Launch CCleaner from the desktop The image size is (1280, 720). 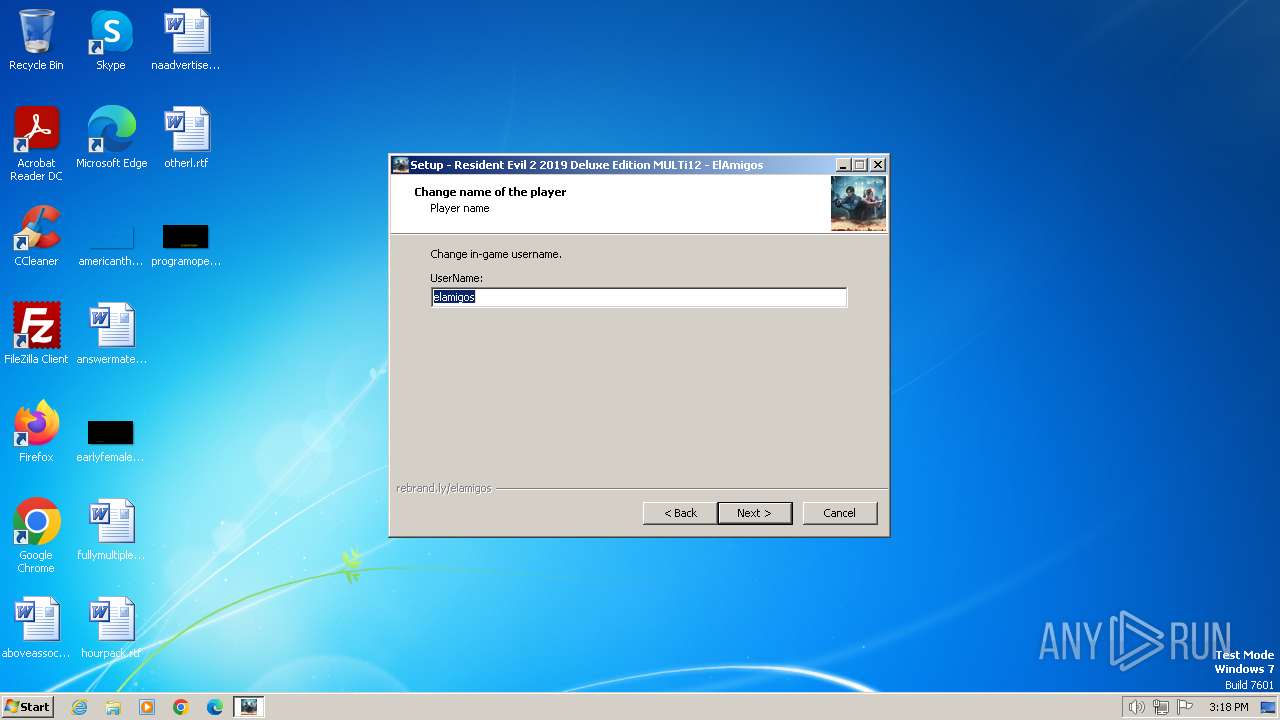[x=36, y=236]
